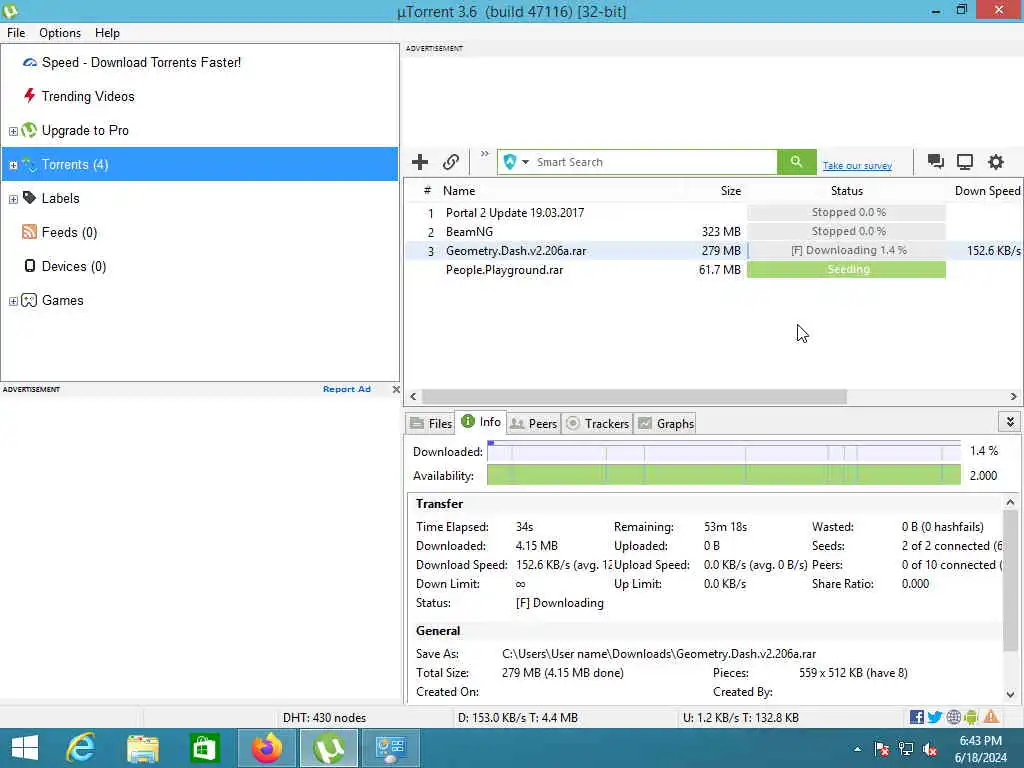Click Info pane scroll up arrow
Viewport: 1024px width, 768px height.
click(x=1010, y=502)
